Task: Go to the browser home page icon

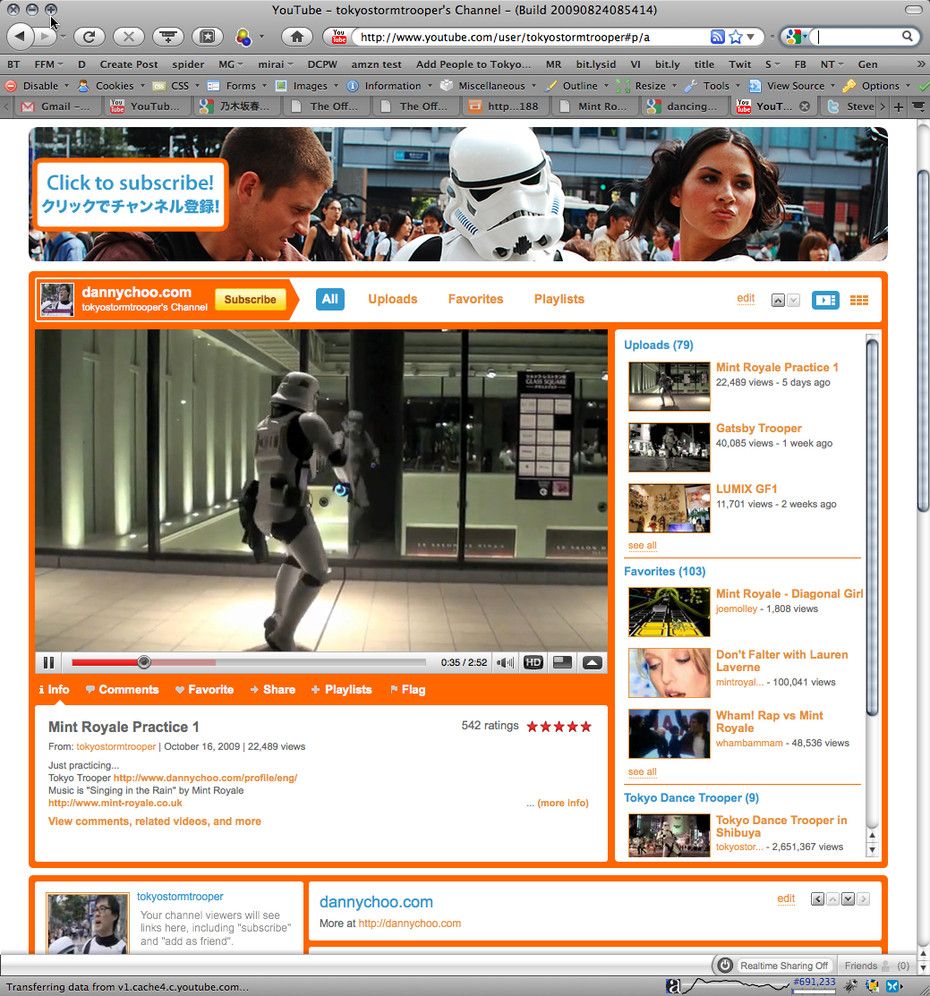Action: tap(297, 37)
